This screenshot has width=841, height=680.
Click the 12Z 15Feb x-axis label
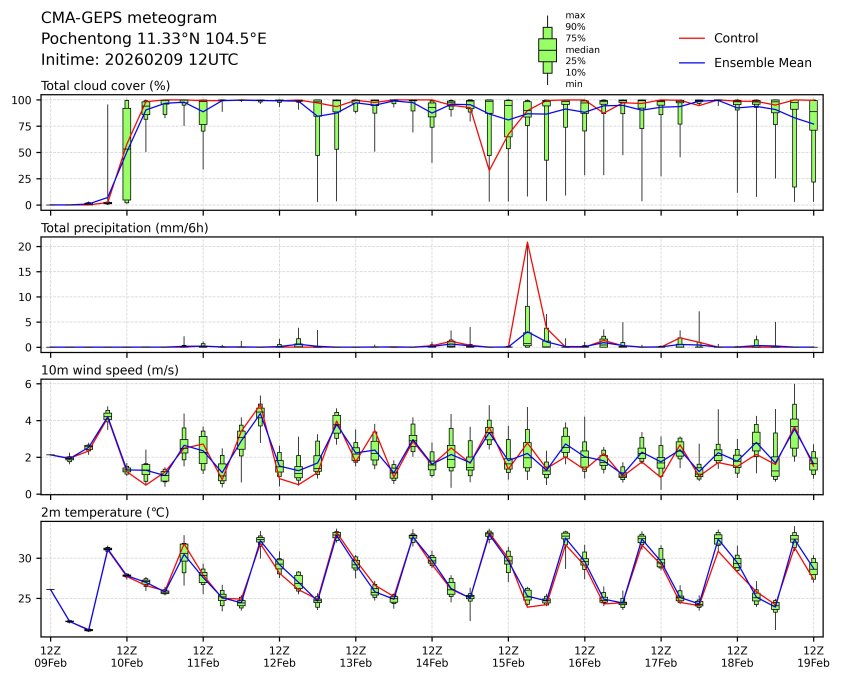(x=508, y=655)
